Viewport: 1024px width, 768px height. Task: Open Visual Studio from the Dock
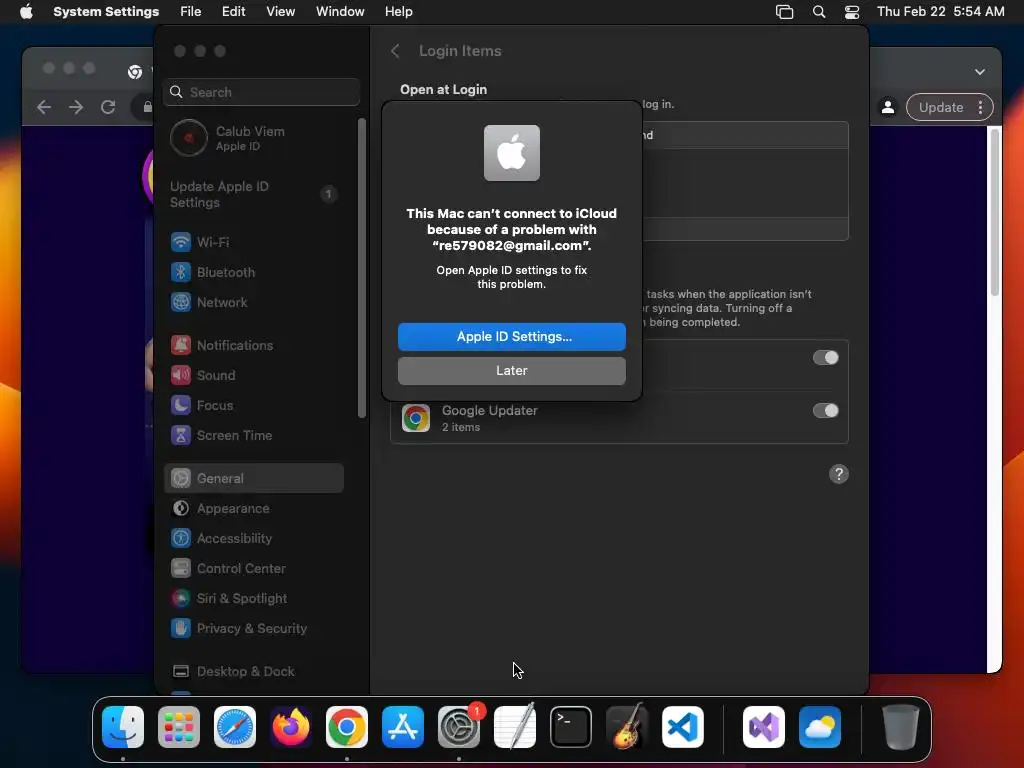(x=763, y=727)
